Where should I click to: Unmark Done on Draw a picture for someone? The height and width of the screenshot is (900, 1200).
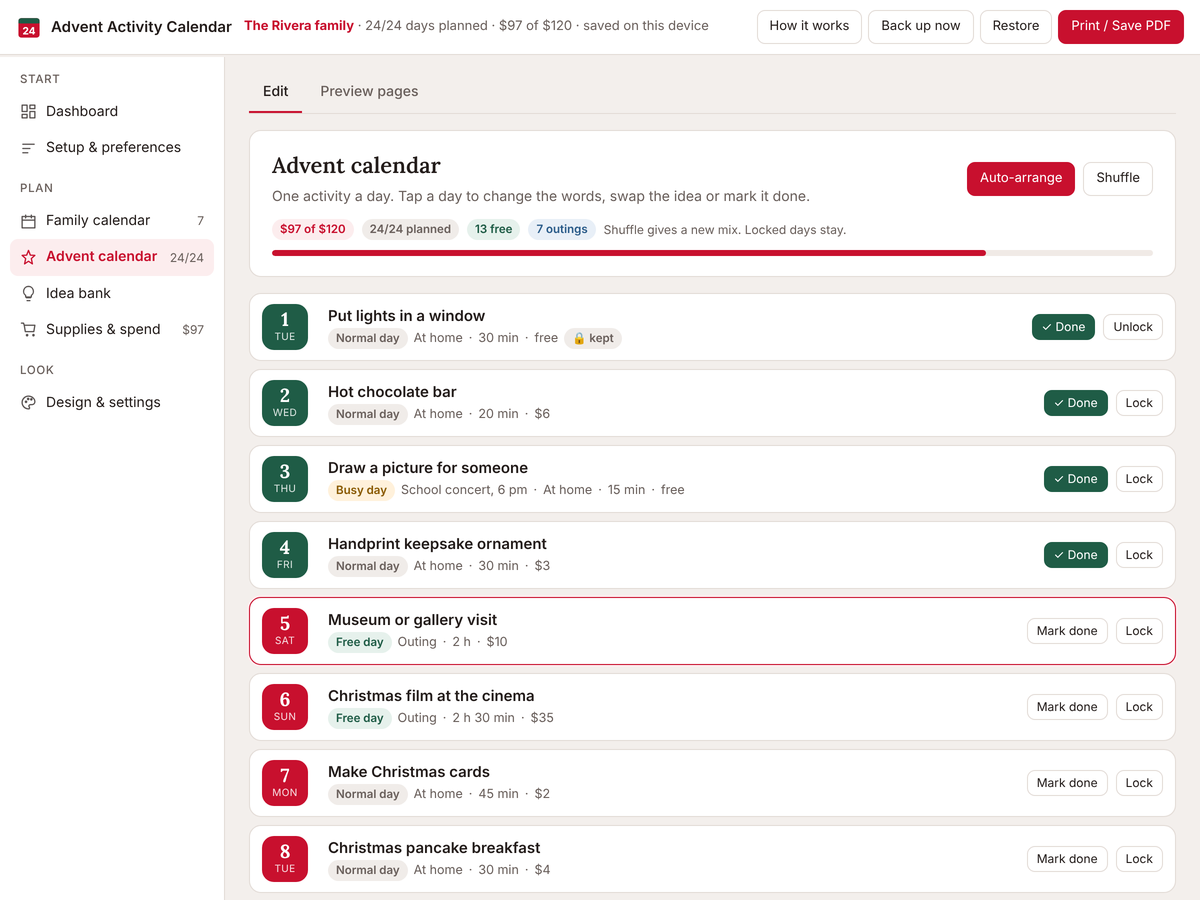pyautogui.click(x=1076, y=479)
